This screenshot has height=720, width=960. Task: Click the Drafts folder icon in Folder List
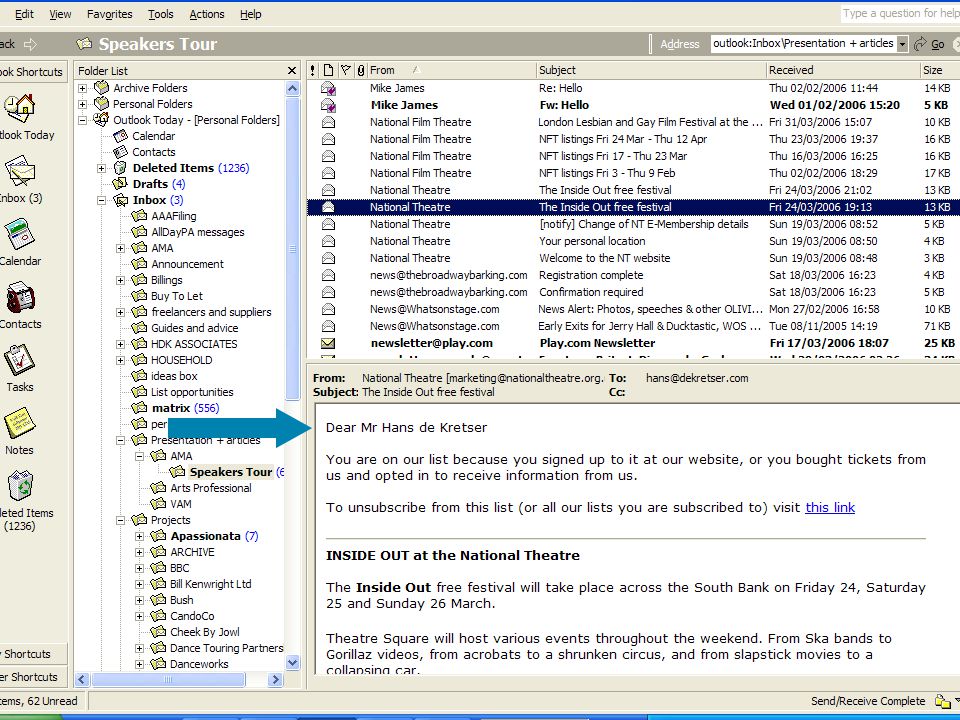click(121, 184)
